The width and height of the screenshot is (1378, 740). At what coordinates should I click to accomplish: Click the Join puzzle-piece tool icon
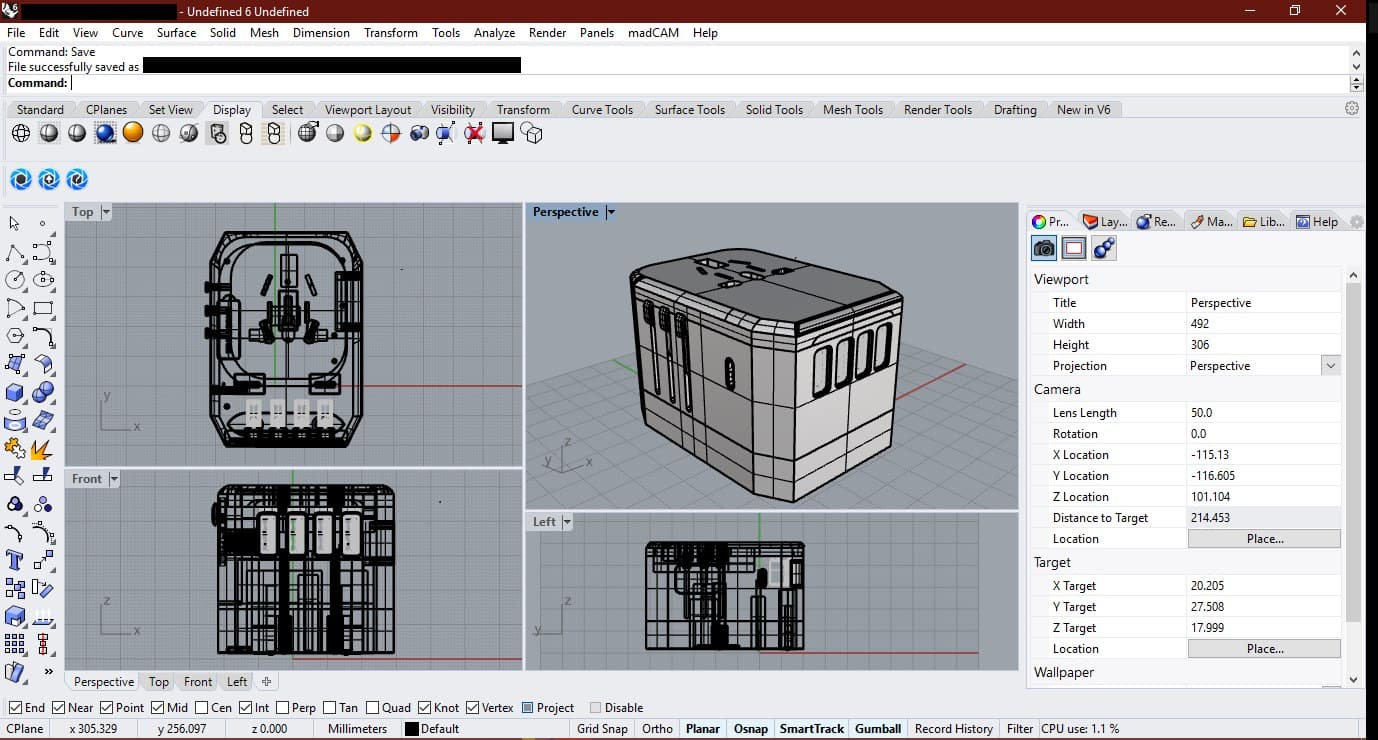pyautogui.click(x=15, y=448)
